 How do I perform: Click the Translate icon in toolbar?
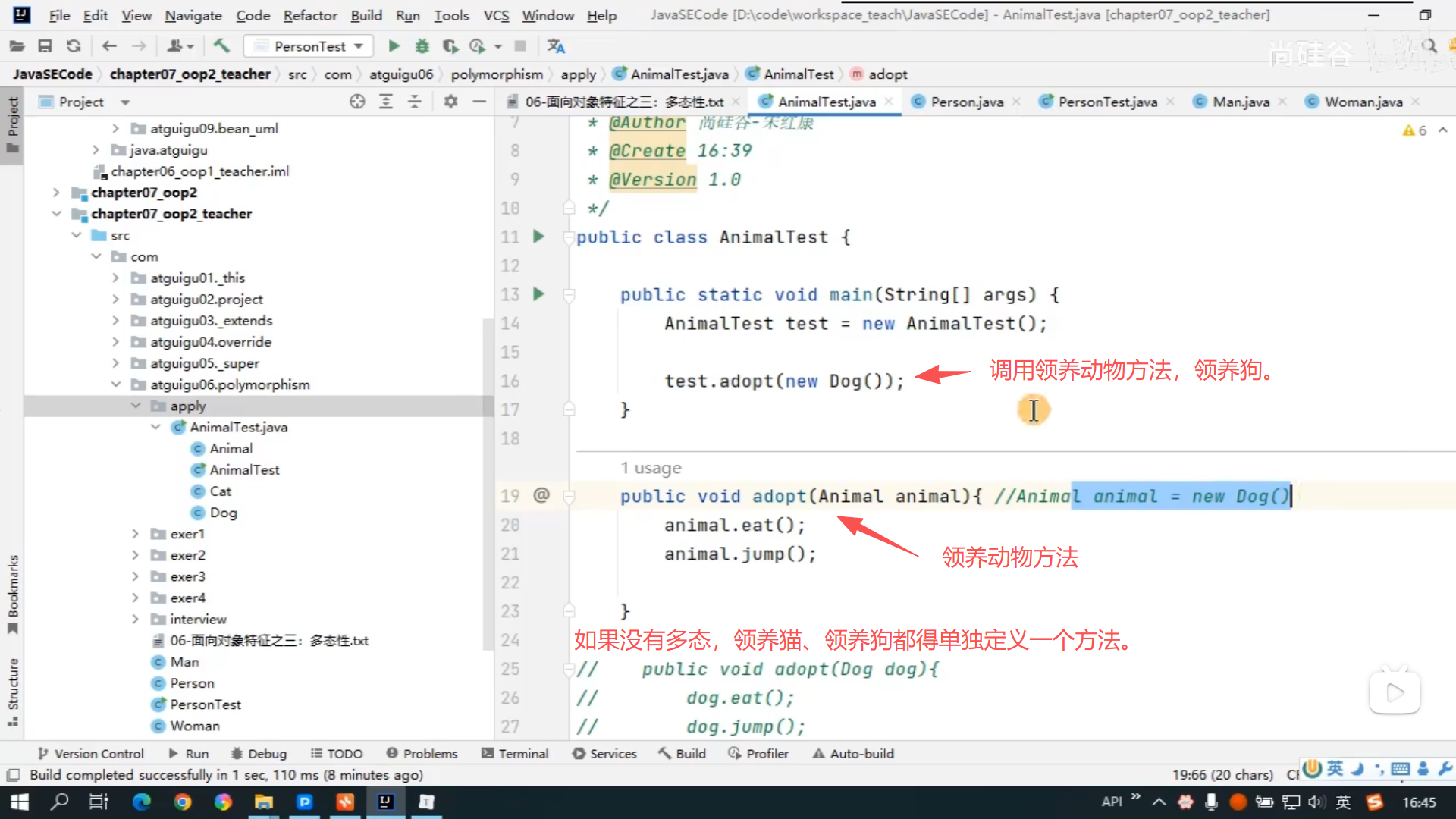[x=556, y=46]
